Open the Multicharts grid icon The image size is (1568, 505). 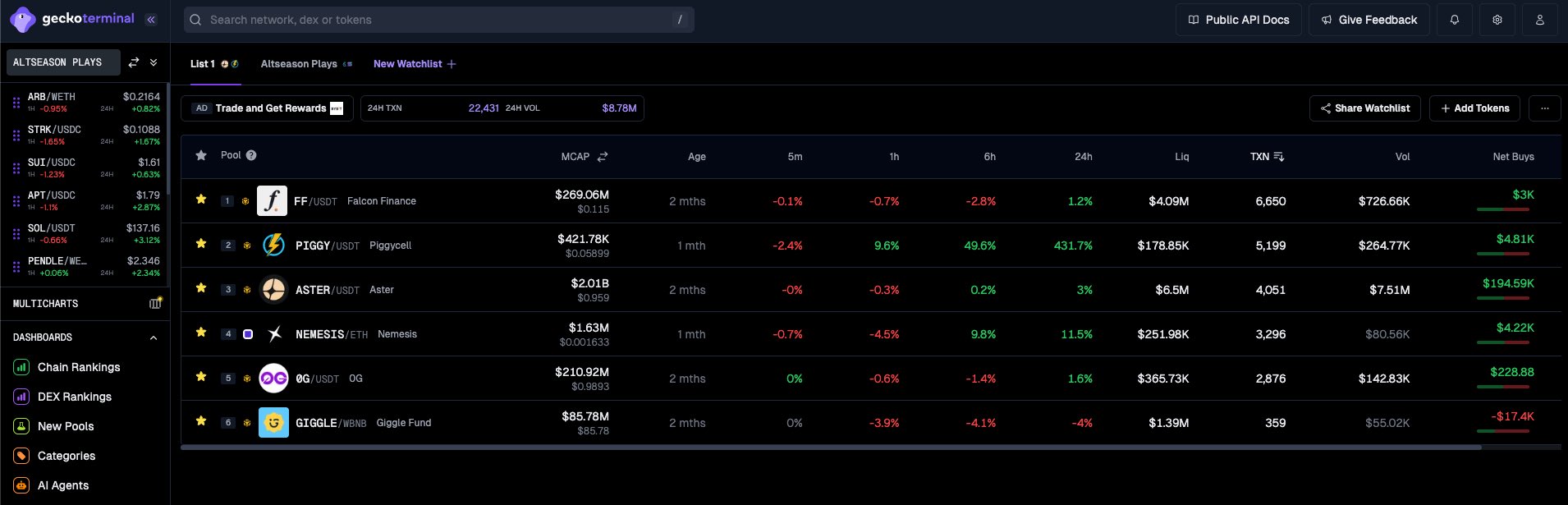pyautogui.click(x=155, y=304)
